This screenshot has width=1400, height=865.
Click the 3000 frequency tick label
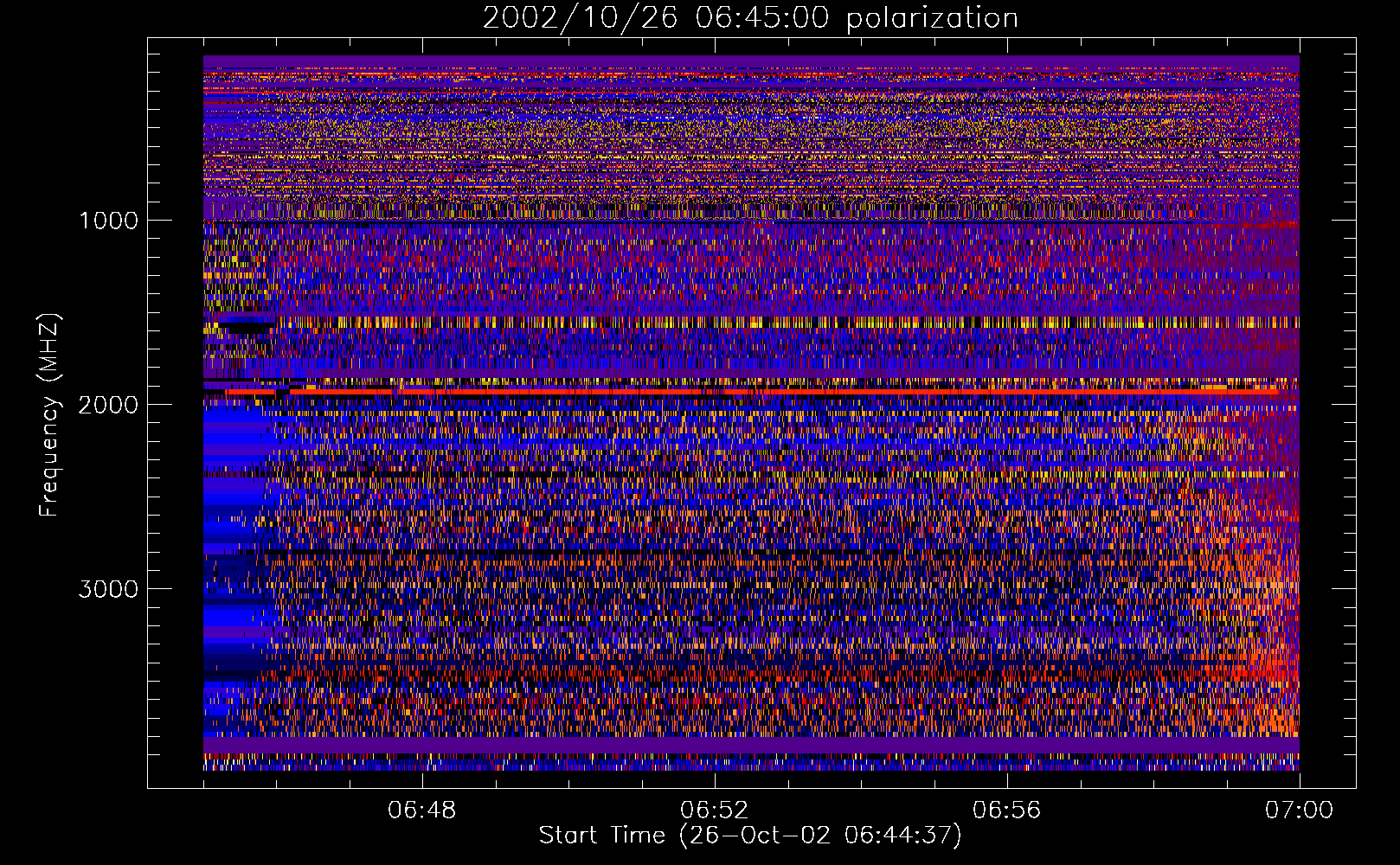pyautogui.click(x=109, y=589)
